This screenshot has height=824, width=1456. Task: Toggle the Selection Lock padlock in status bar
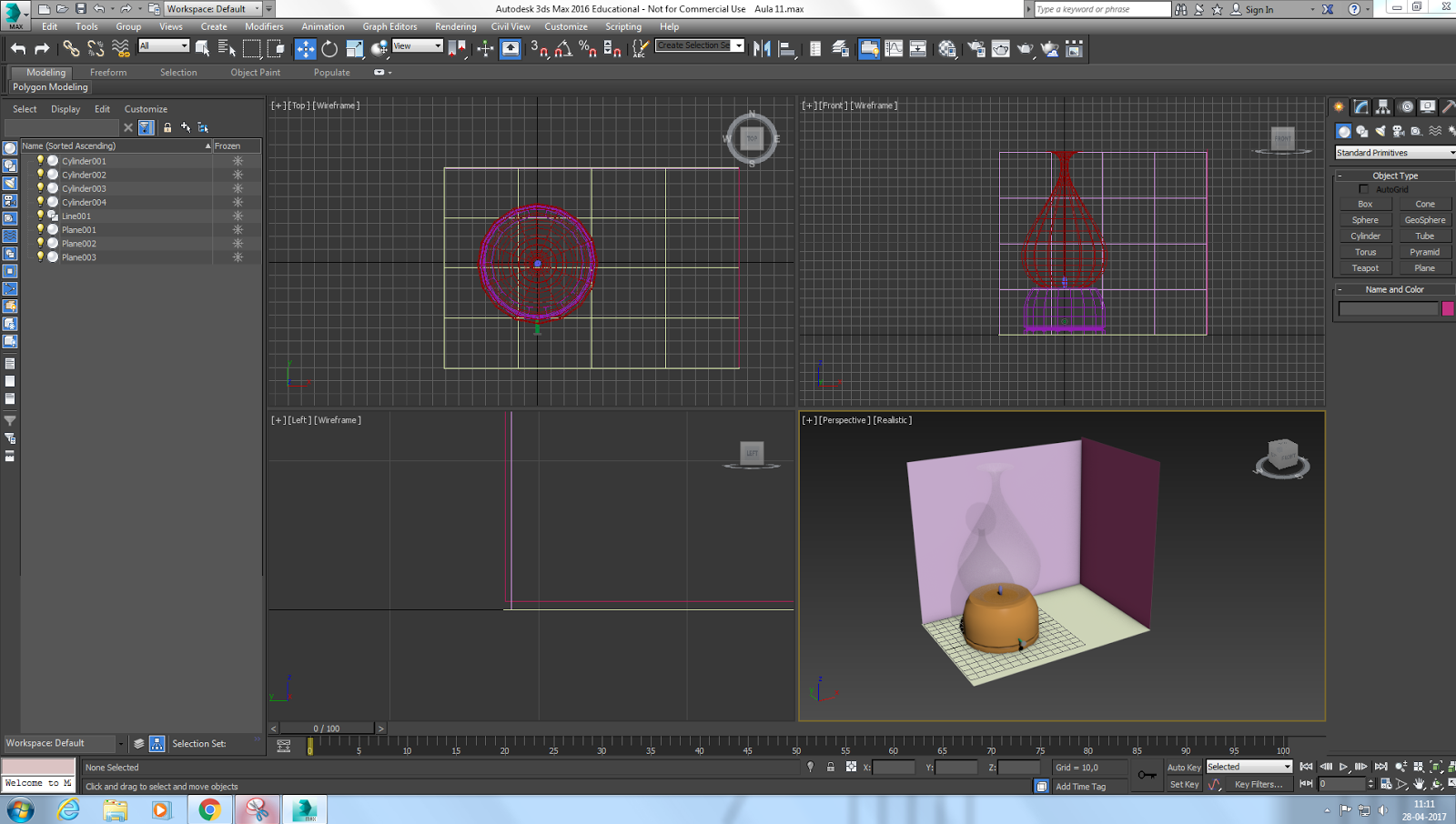(x=831, y=768)
